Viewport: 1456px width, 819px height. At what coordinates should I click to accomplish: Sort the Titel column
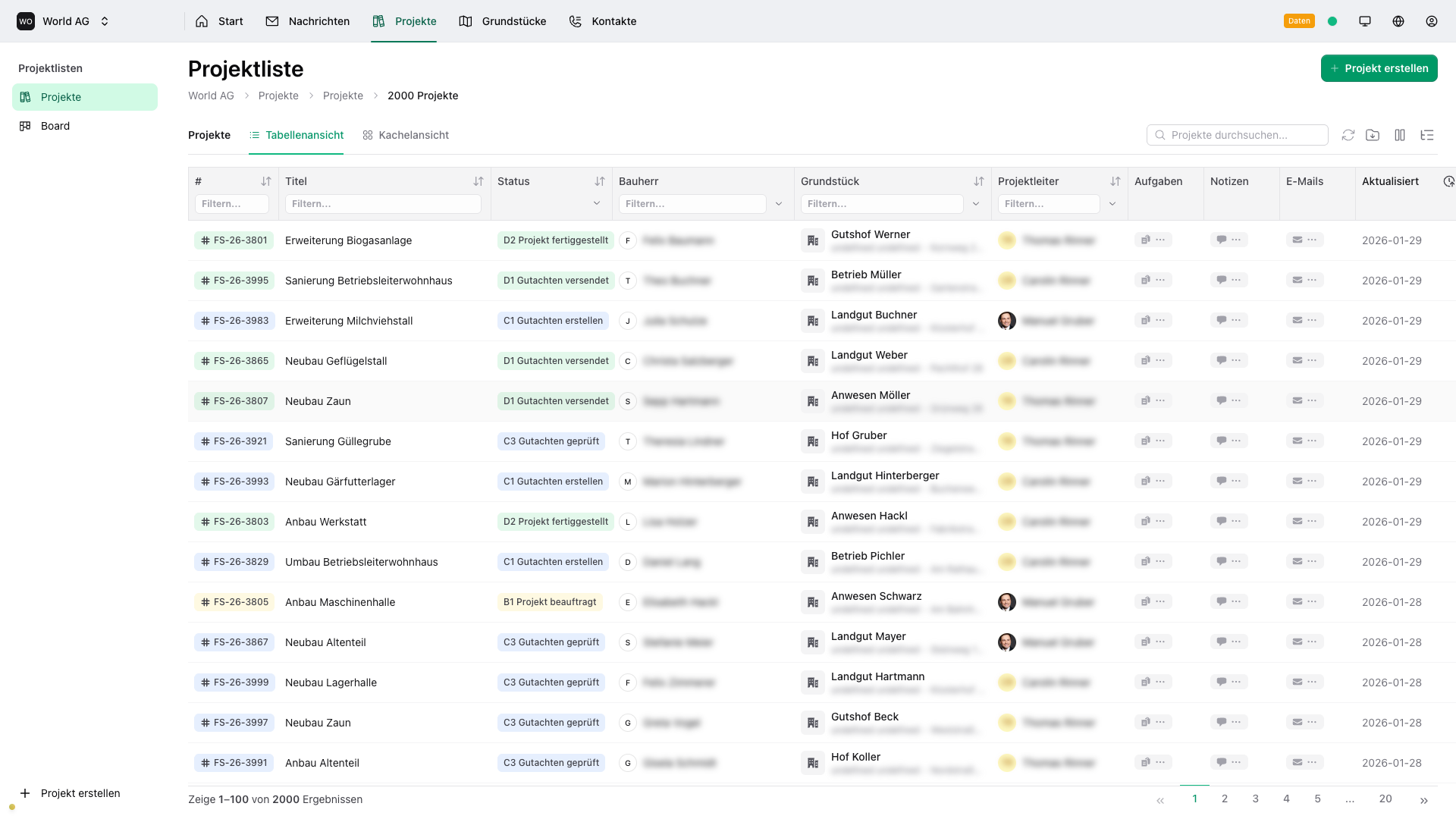(478, 181)
